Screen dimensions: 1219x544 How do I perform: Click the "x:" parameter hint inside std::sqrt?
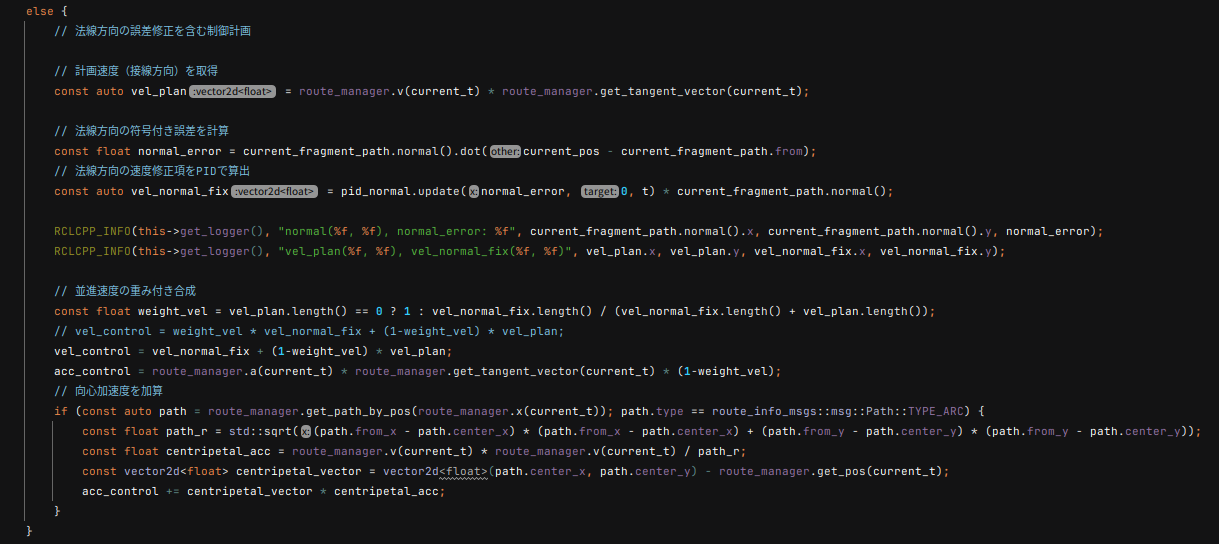coord(306,431)
